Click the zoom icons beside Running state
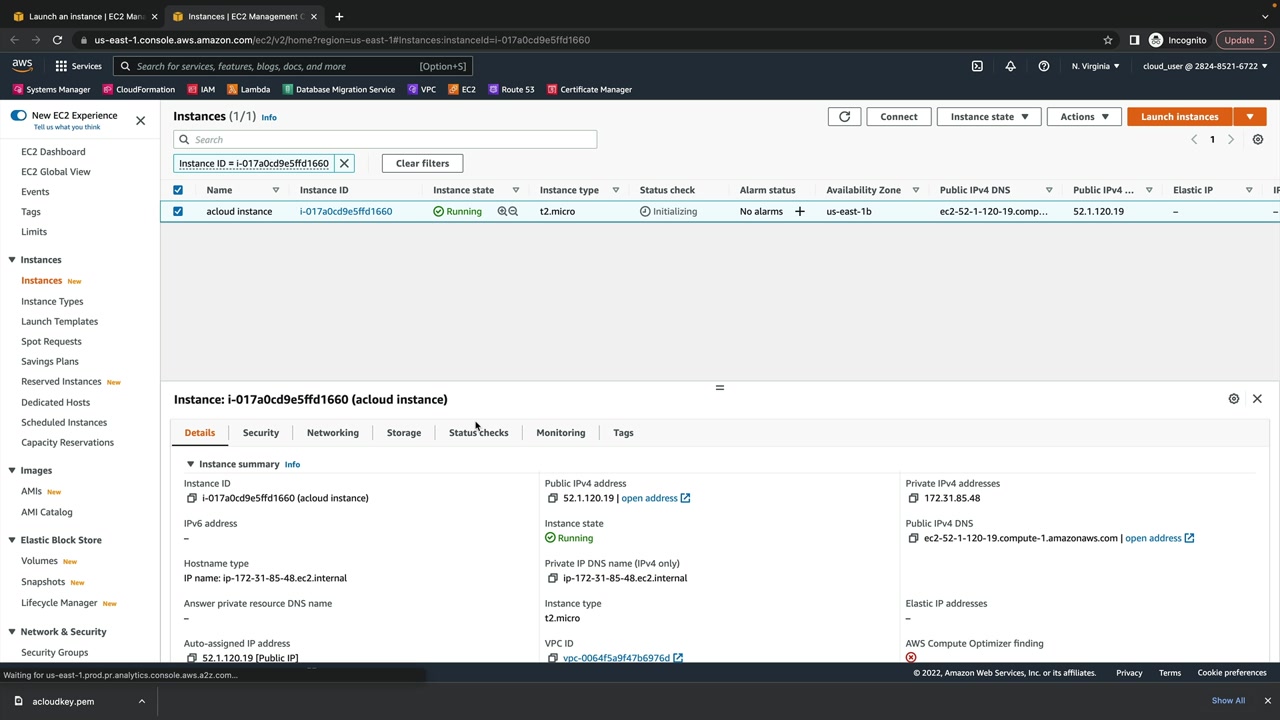Image resolution: width=1280 pixels, height=720 pixels. click(x=508, y=212)
